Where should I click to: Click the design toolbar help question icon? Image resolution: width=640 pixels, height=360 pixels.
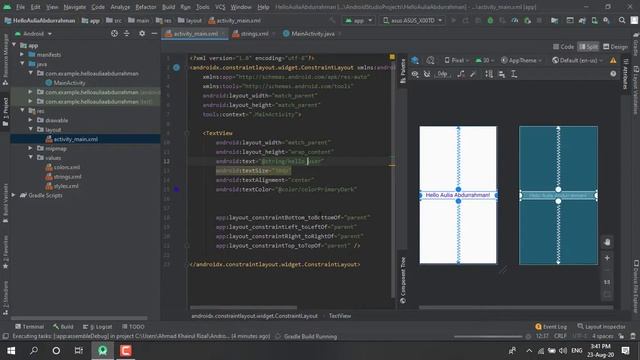613,74
